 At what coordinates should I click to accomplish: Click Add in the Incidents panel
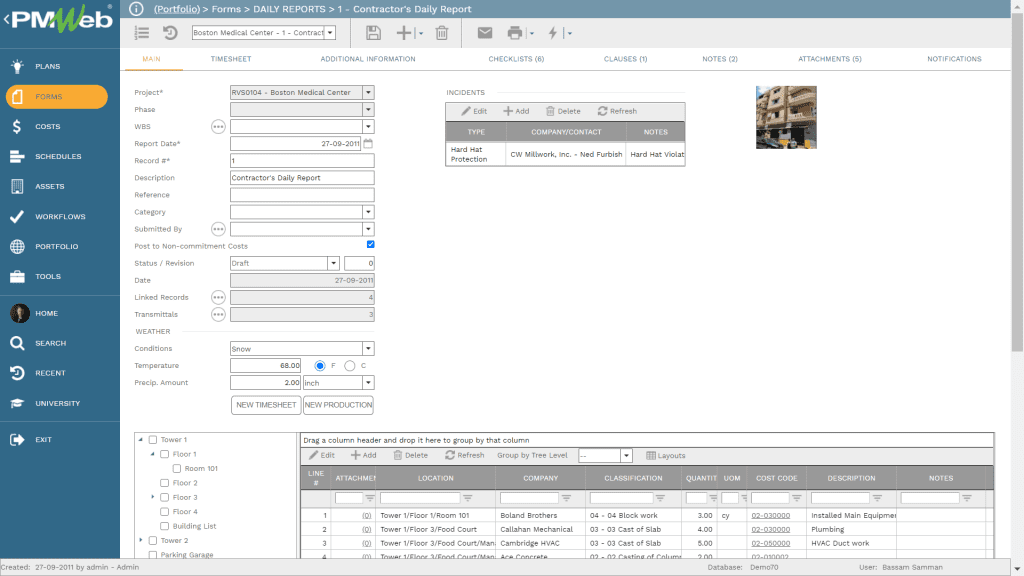tap(516, 111)
